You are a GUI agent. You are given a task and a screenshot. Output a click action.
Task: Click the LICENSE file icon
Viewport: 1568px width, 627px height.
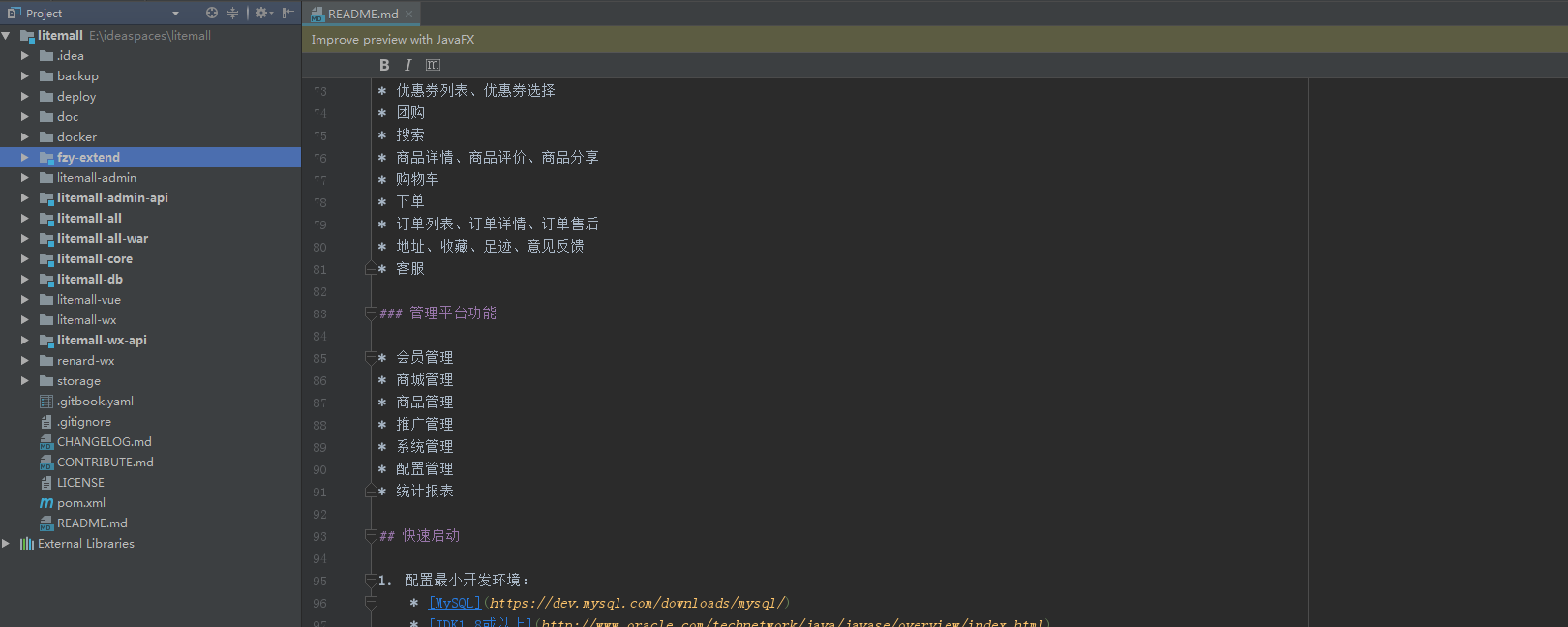tap(46, 483)
